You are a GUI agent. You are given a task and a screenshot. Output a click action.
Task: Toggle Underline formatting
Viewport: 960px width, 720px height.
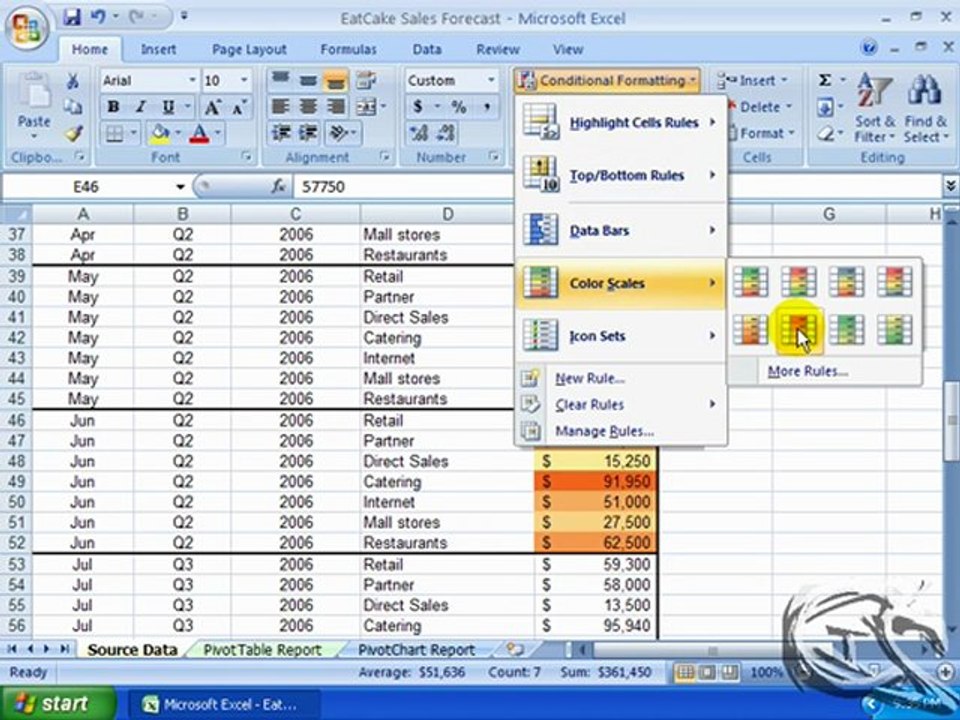[x=168, y=107]
